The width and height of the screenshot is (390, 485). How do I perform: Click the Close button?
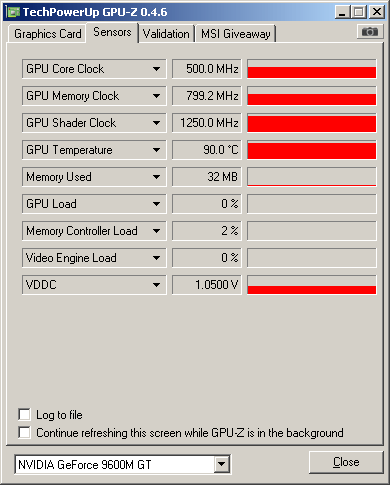click(x=346, y=462)
